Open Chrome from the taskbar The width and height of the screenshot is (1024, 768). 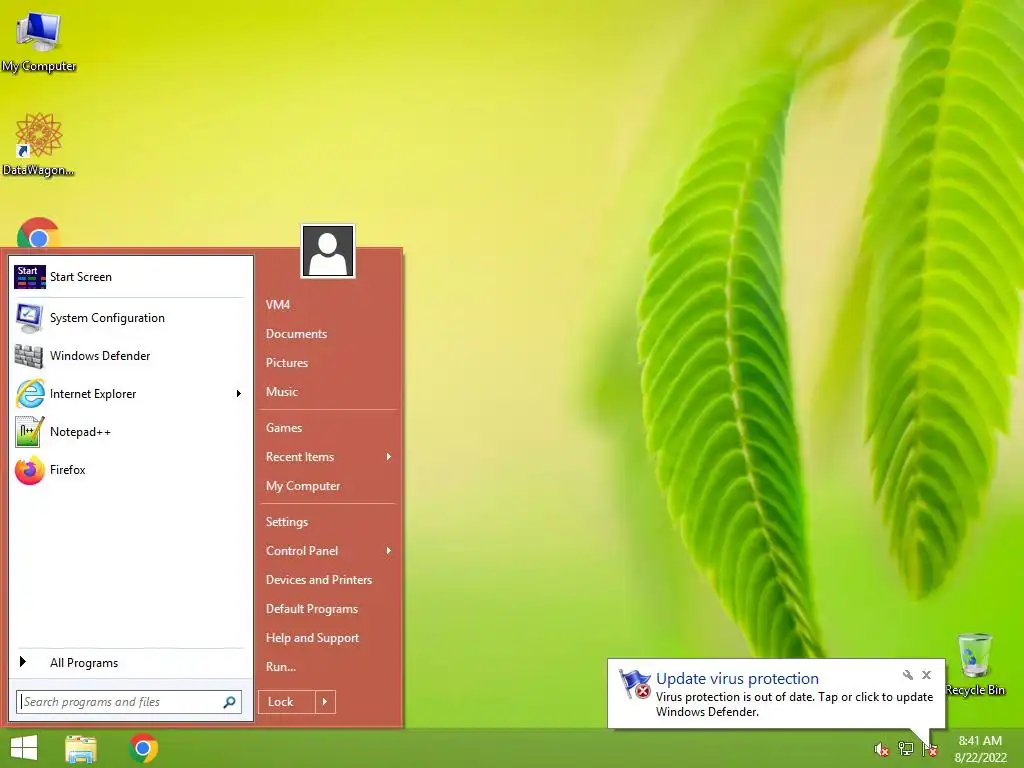144,748
